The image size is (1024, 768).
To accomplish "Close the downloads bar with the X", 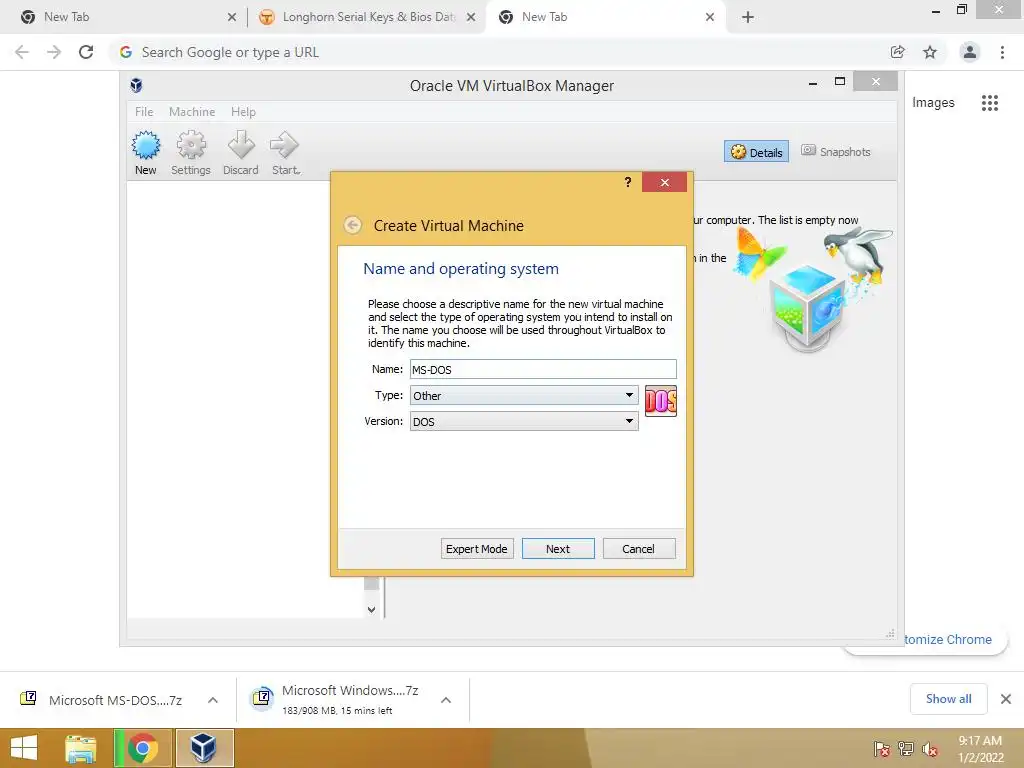I will (1006, 699).
